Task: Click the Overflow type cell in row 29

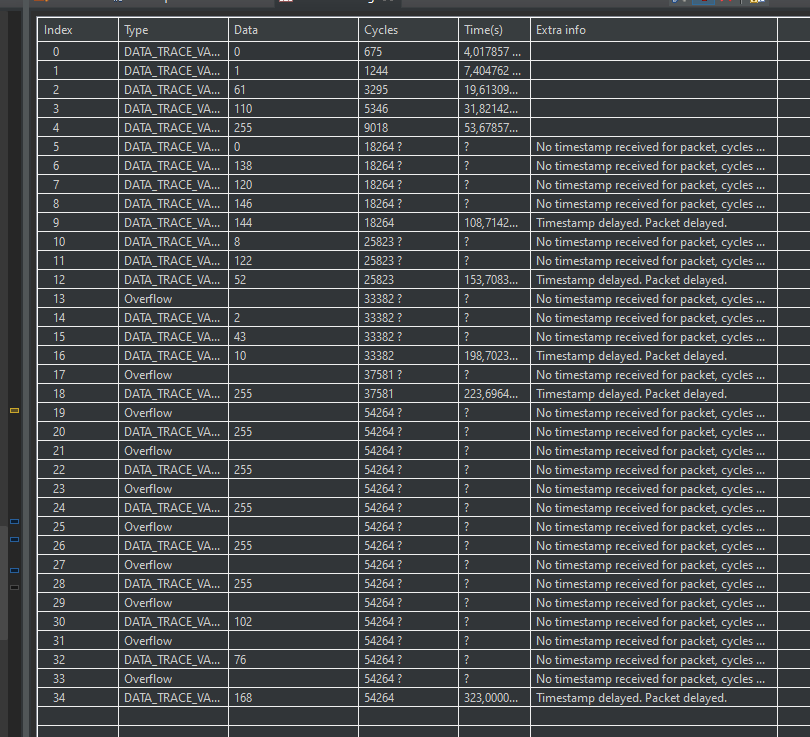Action: (x=173, y=603)
